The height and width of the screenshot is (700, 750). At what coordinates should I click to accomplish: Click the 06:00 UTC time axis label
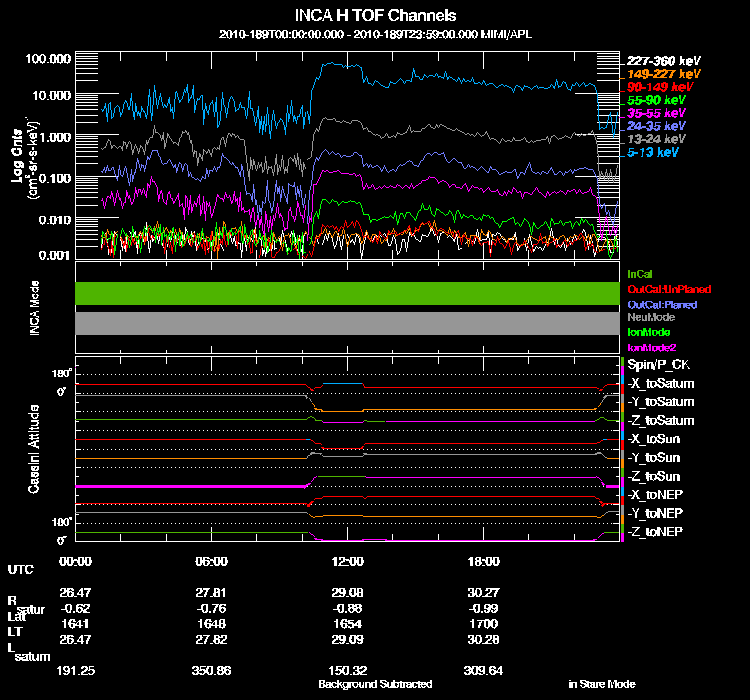tap(212, 561)
